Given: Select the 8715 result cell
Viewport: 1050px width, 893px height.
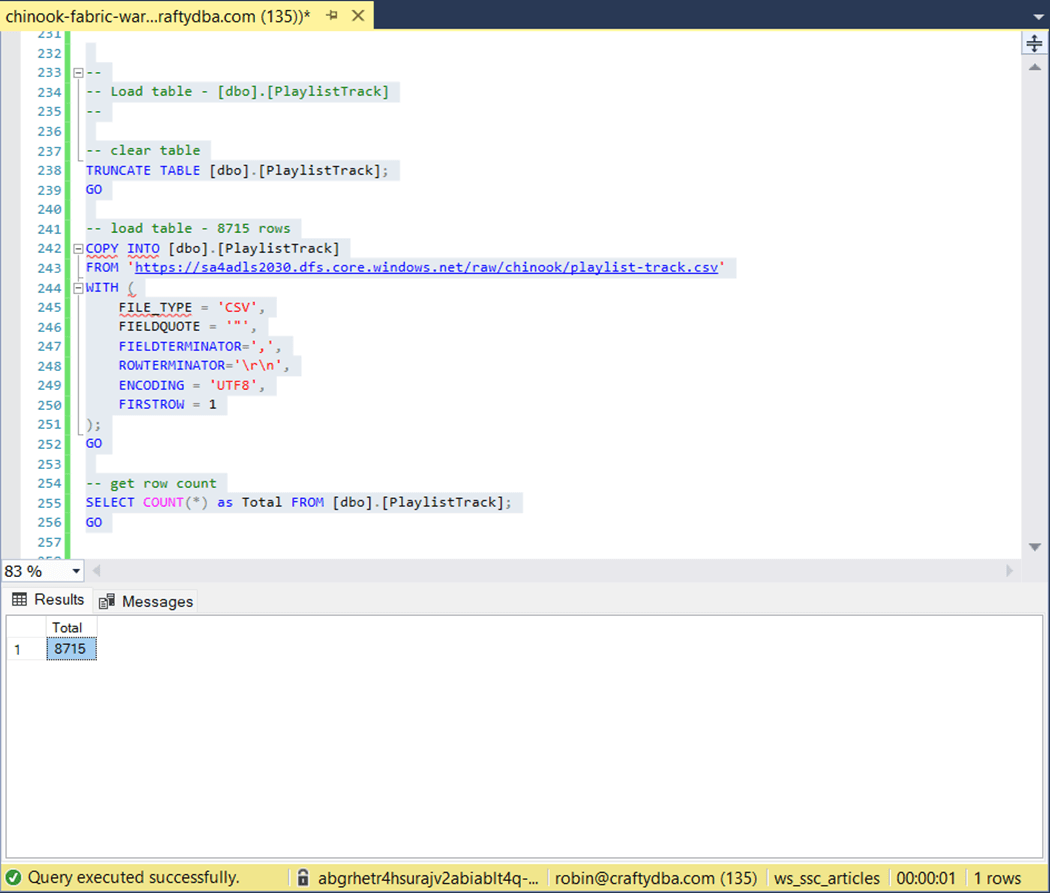Looking at the screenshot, I should click(x=71, y=650).
